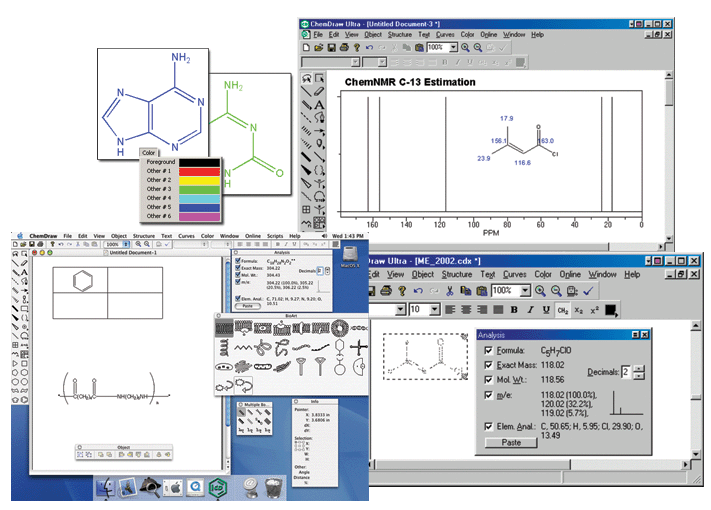The width and height of the screenshot is (711, 510).
Task: Click Apple menu in Mac menu bar
Action: pos(19,236)
